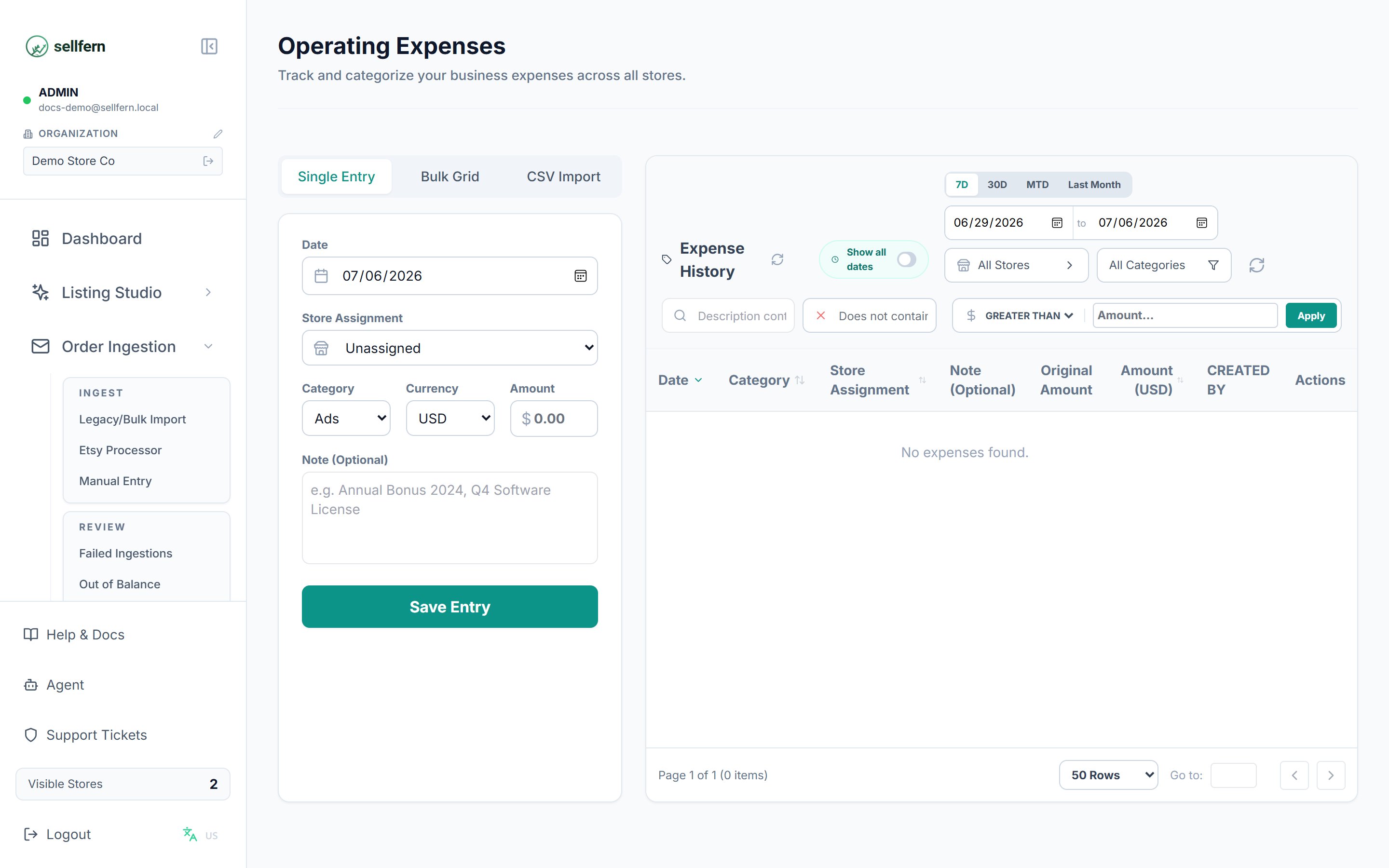Select the MTD date range
1389x868 pixels.
click(1037, 185)
